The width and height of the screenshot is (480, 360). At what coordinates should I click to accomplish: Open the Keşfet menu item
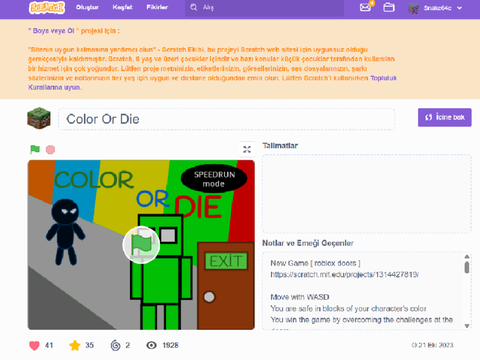[122, 7]
